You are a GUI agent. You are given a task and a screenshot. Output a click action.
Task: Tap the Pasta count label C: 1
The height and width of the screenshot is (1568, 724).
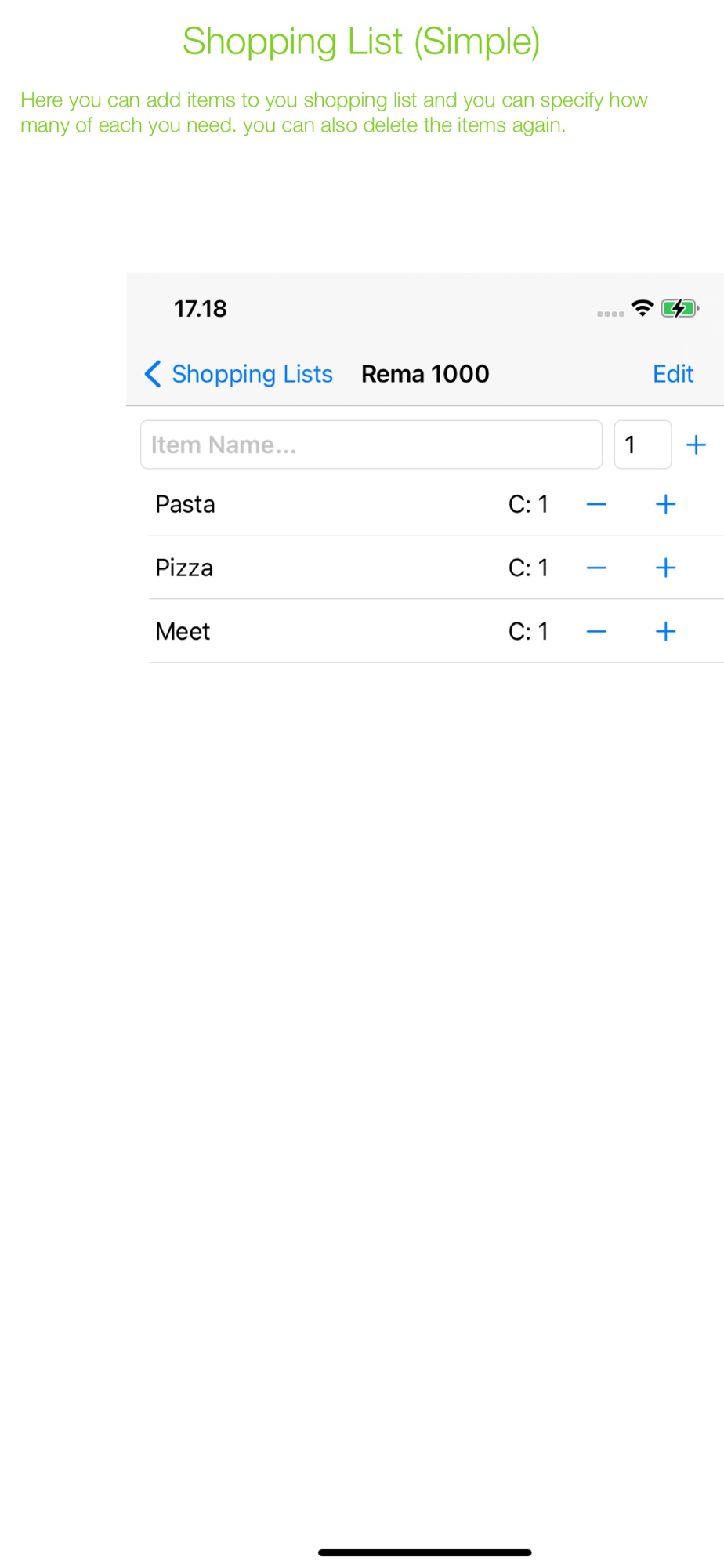(x=528, y=505)
